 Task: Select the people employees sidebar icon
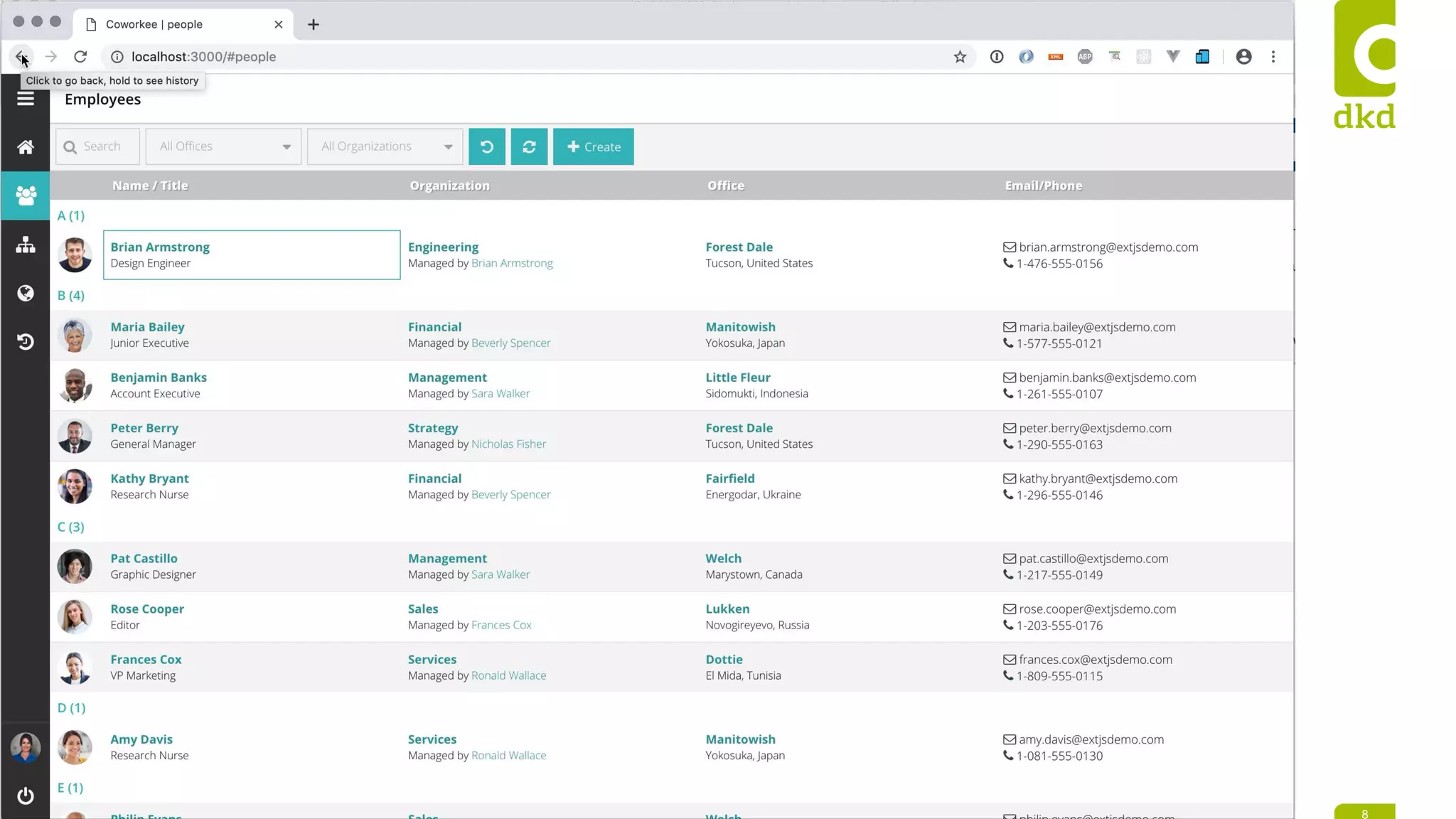26,196
